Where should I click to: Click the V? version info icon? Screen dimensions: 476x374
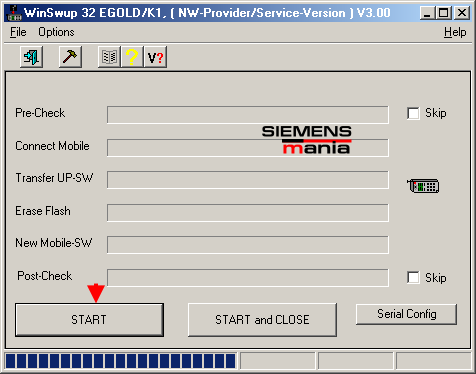pos(155,57)
